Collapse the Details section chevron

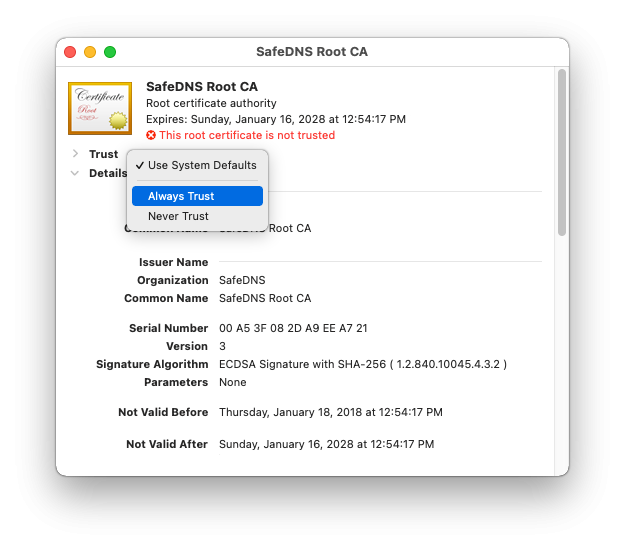tap(75, 173)
